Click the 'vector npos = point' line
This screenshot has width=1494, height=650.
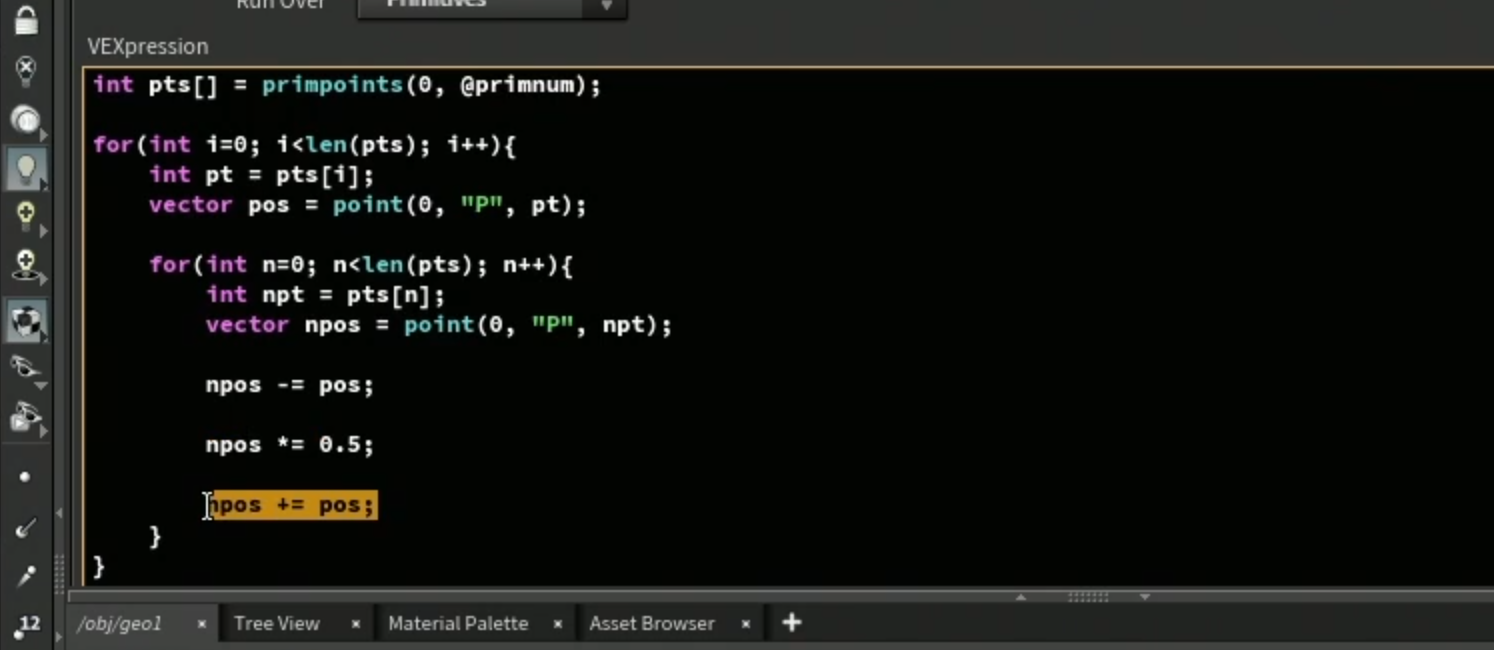click(x=439, y=325)
